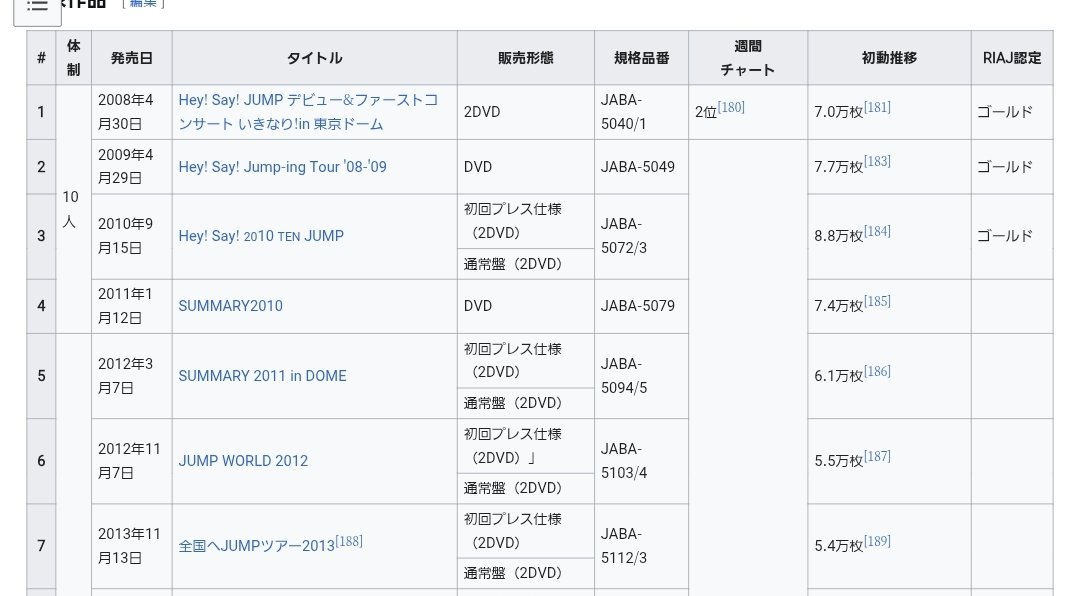Follow citation reference [184]
Image resolution: width=1080 pixels, height=596 pixels.
pyautogui.click(x=877, y=231)
